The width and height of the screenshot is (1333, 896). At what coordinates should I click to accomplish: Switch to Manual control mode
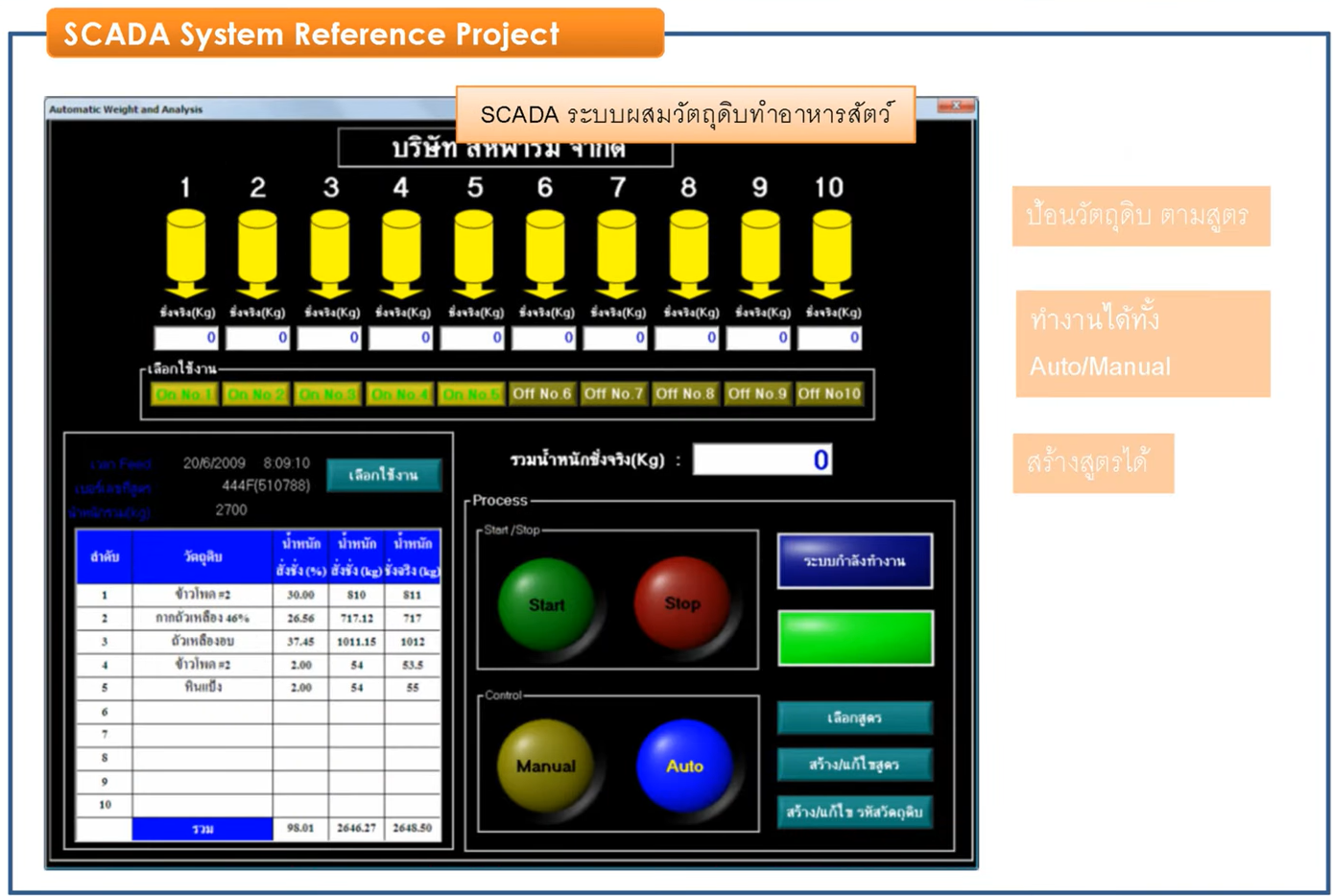coord(544,766)
